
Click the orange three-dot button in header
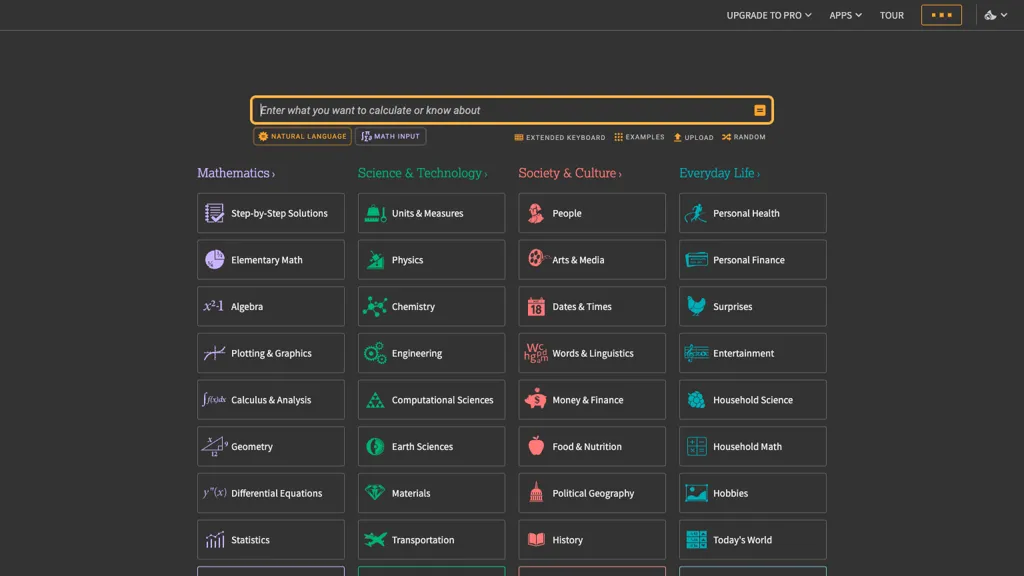tap(941, 15)
